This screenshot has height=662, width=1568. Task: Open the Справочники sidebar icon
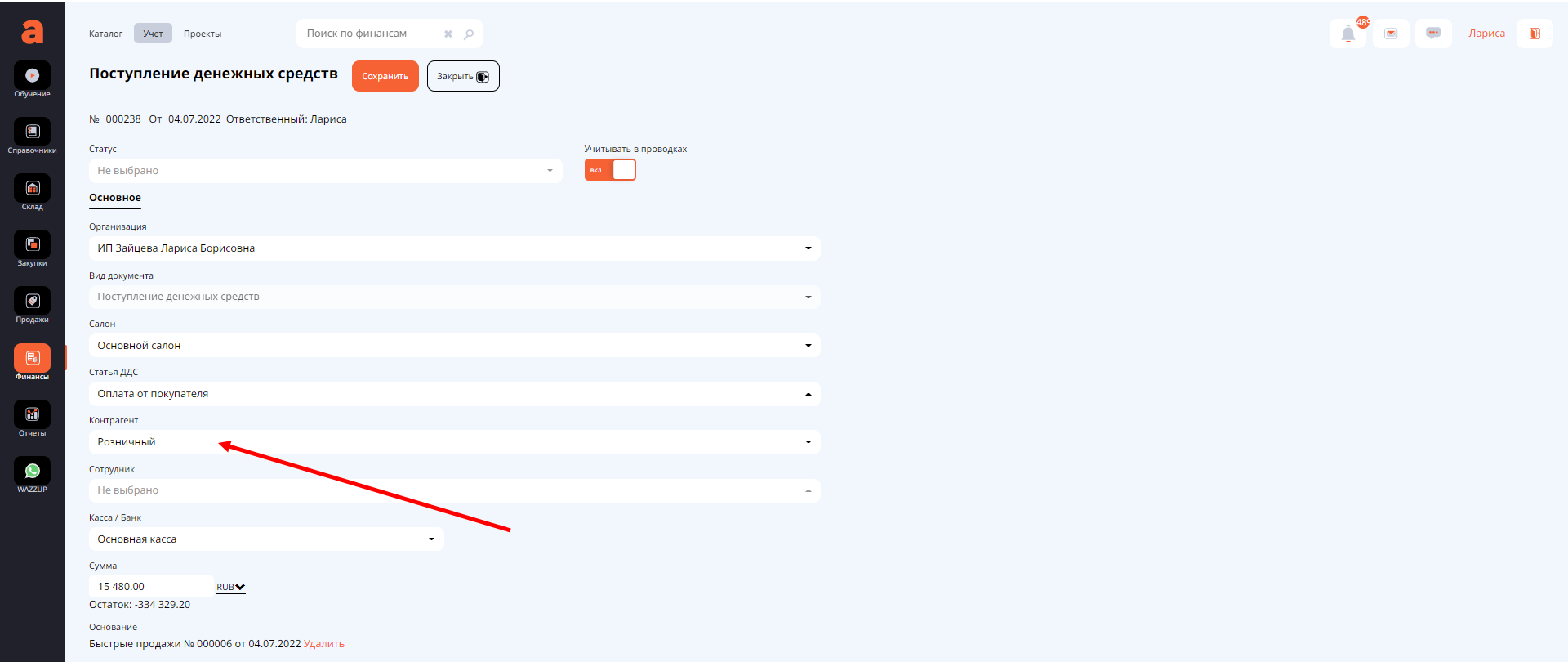32,132
